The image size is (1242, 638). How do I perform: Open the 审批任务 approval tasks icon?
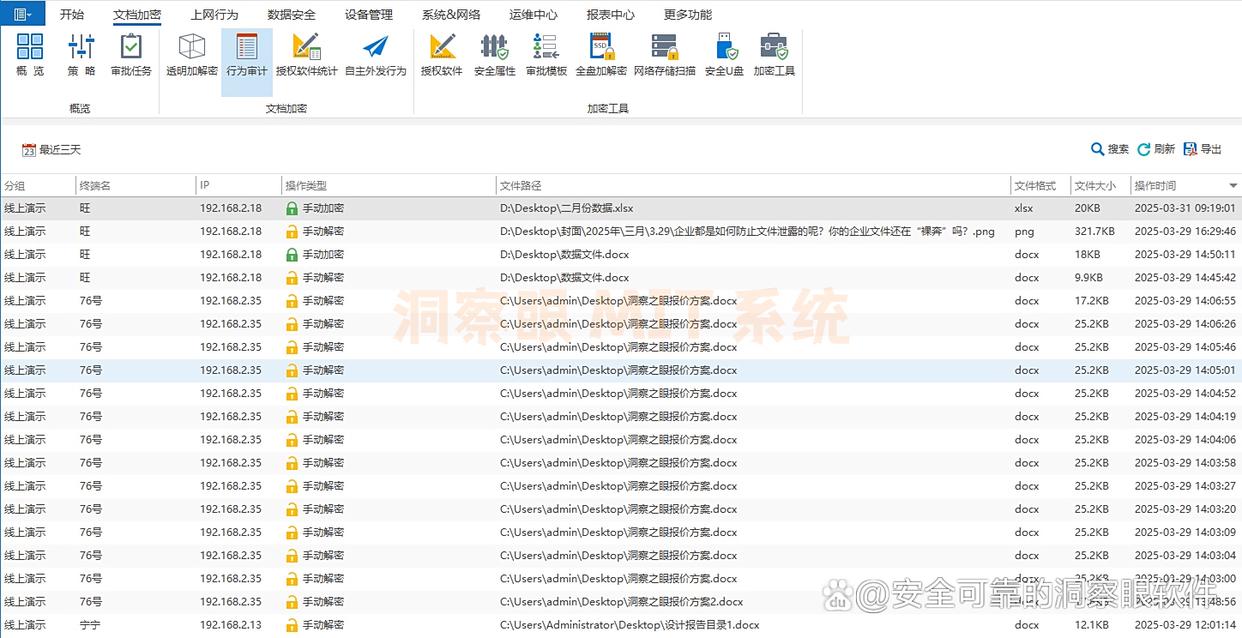[131, 55]
